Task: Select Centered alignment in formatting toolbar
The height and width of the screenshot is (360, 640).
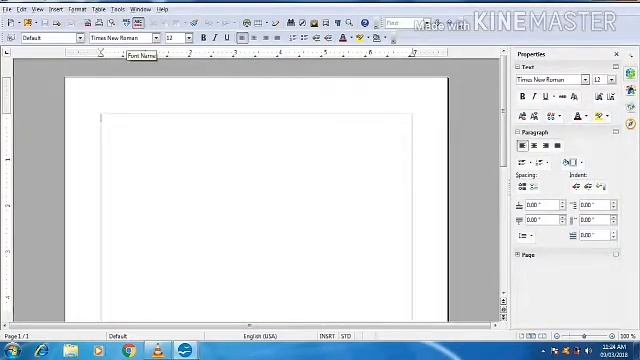Action: (x=254, y=38)
